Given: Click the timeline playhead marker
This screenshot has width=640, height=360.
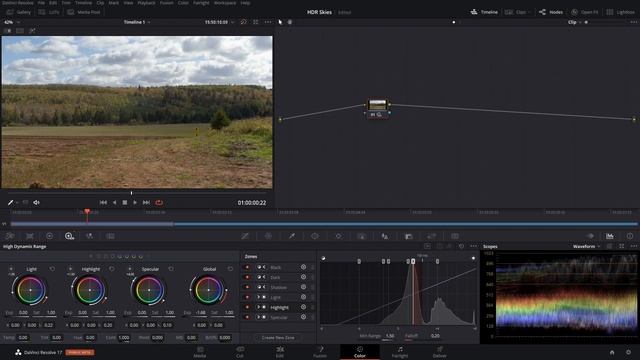Looking at the screenshot, I should pyautogui.click(x=87, y=211).
